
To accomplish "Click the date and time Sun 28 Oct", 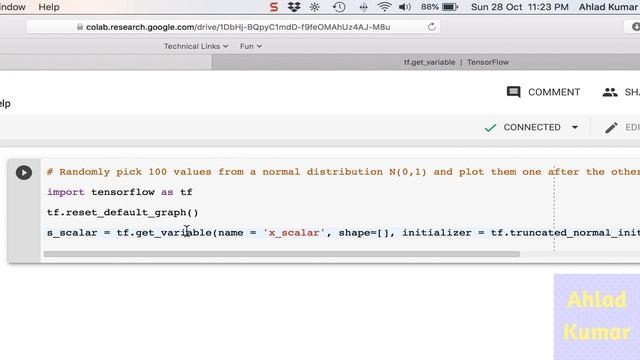I will (520, 7).
